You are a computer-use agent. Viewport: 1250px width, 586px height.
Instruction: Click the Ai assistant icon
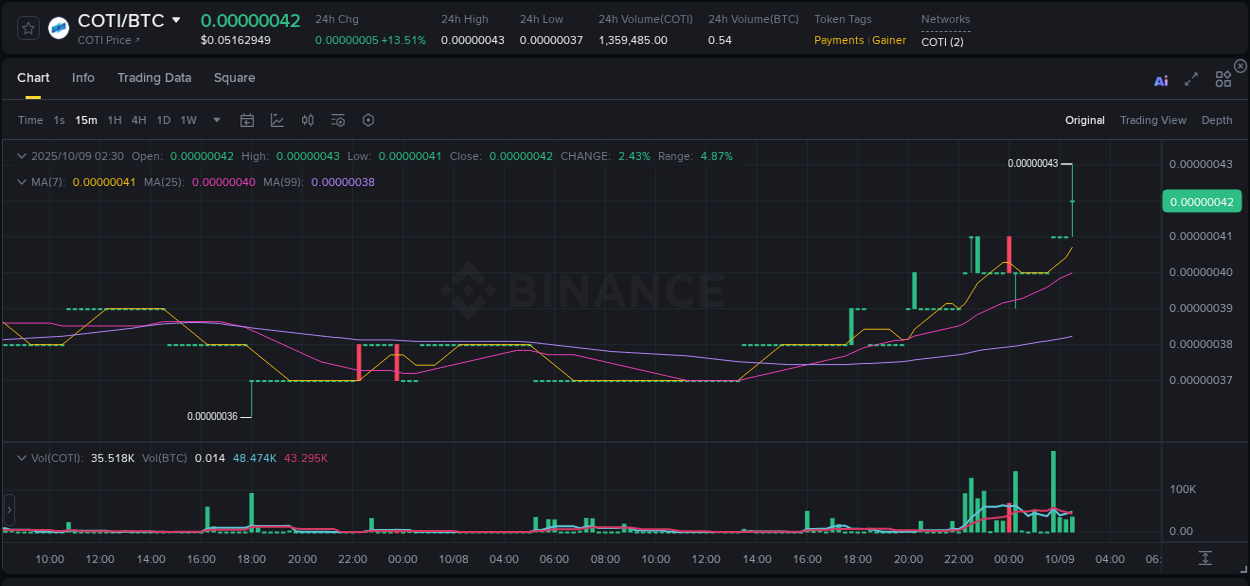coord(1161,79)
